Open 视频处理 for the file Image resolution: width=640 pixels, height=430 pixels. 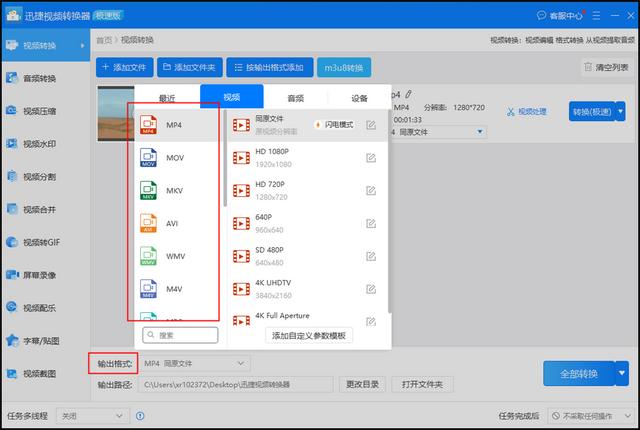(526, 111)
